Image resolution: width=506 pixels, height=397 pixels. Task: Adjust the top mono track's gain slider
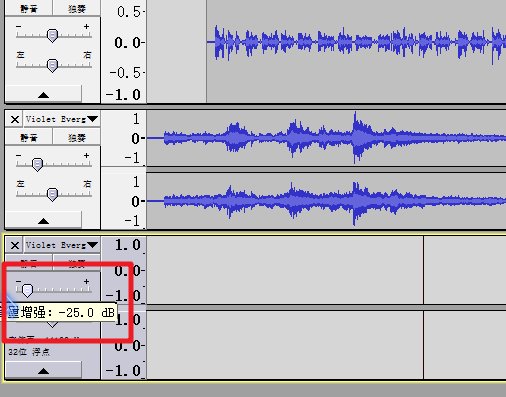point(52,35)
